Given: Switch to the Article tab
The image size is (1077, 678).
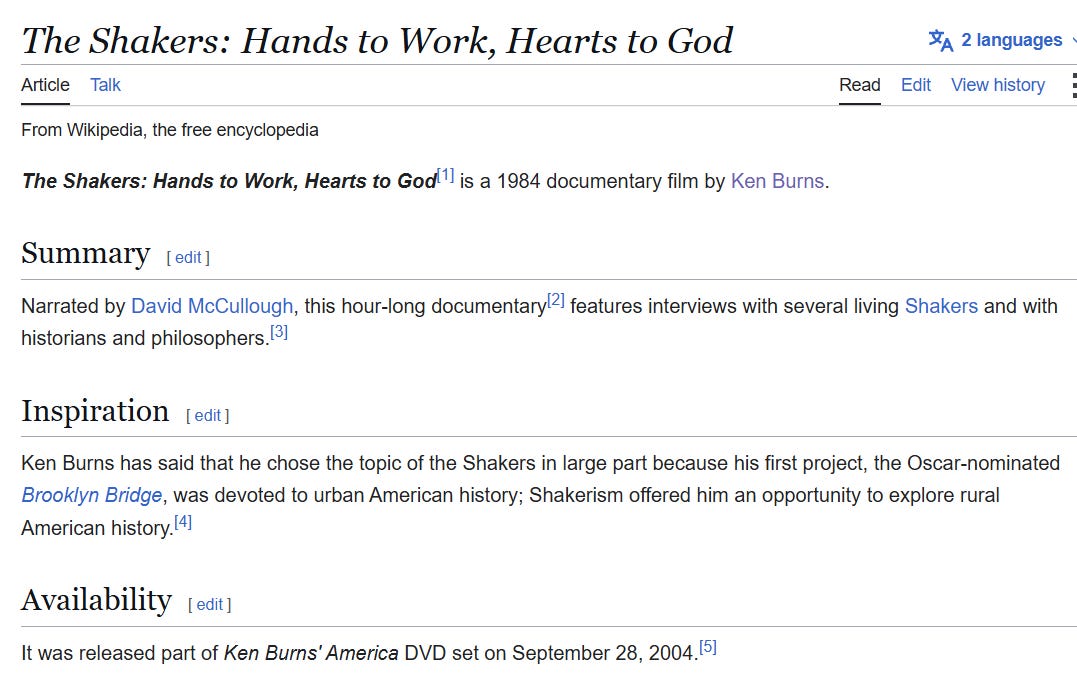Looking at the screenshot, I should coord(45,85).
